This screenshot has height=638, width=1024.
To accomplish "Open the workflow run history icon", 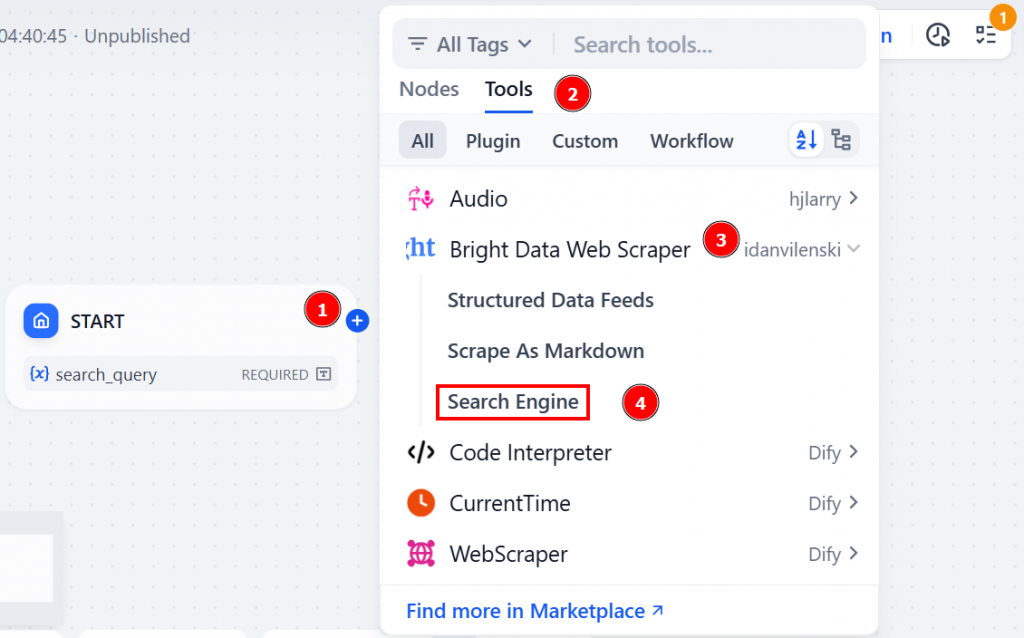I will point(938,35).
